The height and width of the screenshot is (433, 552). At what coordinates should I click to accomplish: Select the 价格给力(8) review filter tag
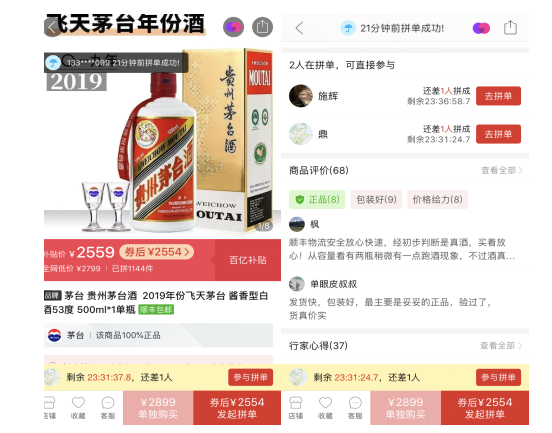437,200
